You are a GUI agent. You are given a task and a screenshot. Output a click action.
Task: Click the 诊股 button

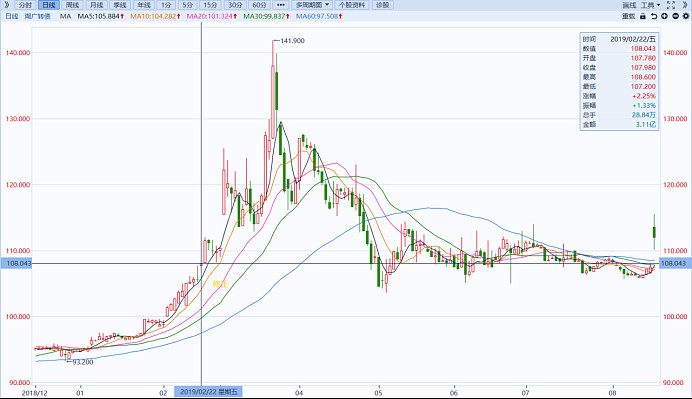[382, 5]
